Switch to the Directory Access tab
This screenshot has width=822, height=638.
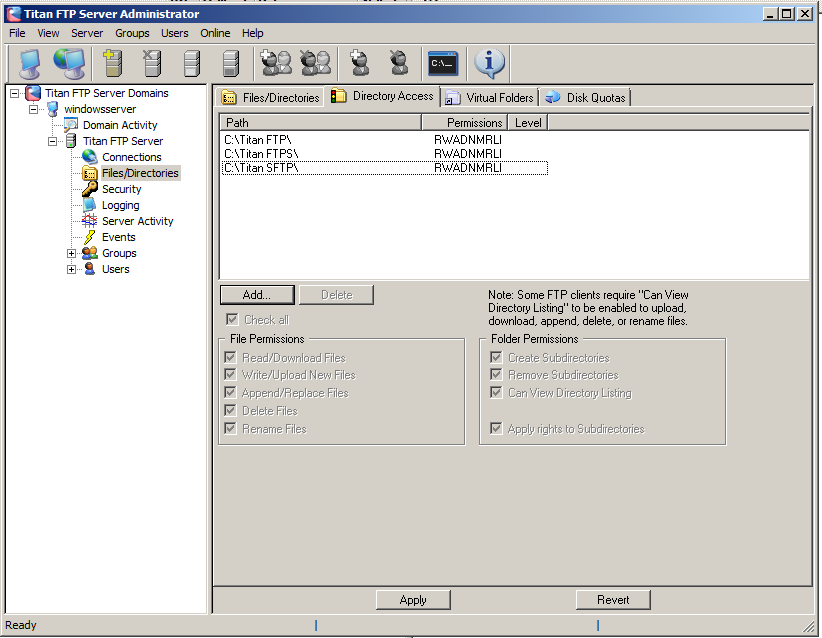pyautogui.click(x=383, y=96)
